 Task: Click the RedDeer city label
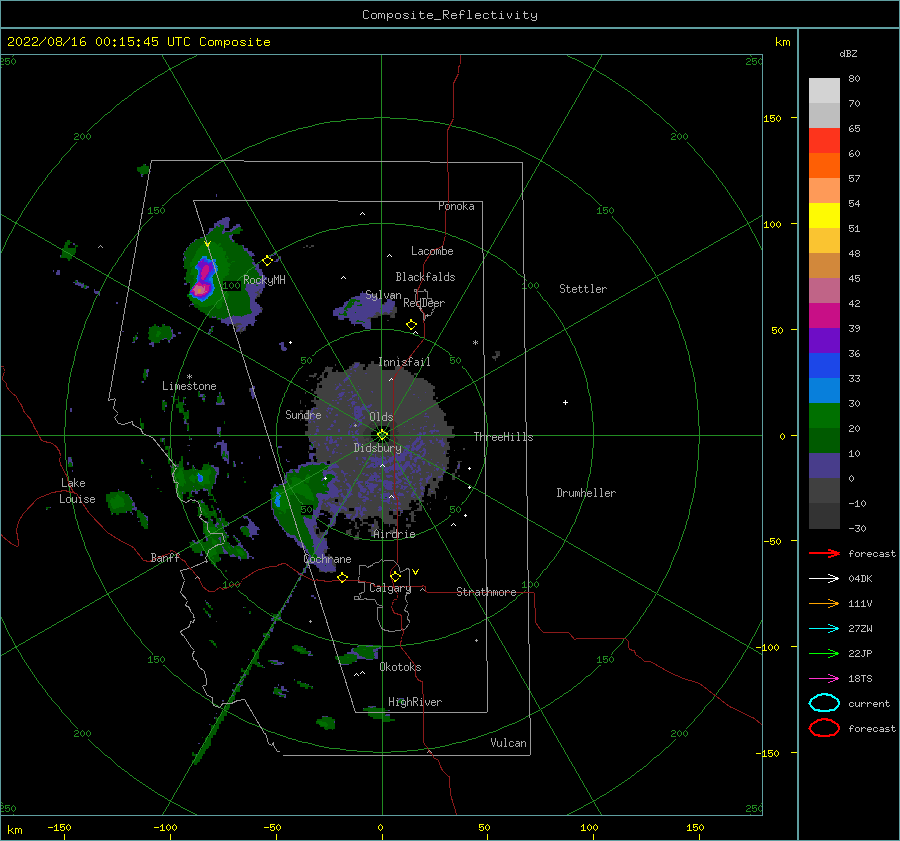(x=424, y=303)
